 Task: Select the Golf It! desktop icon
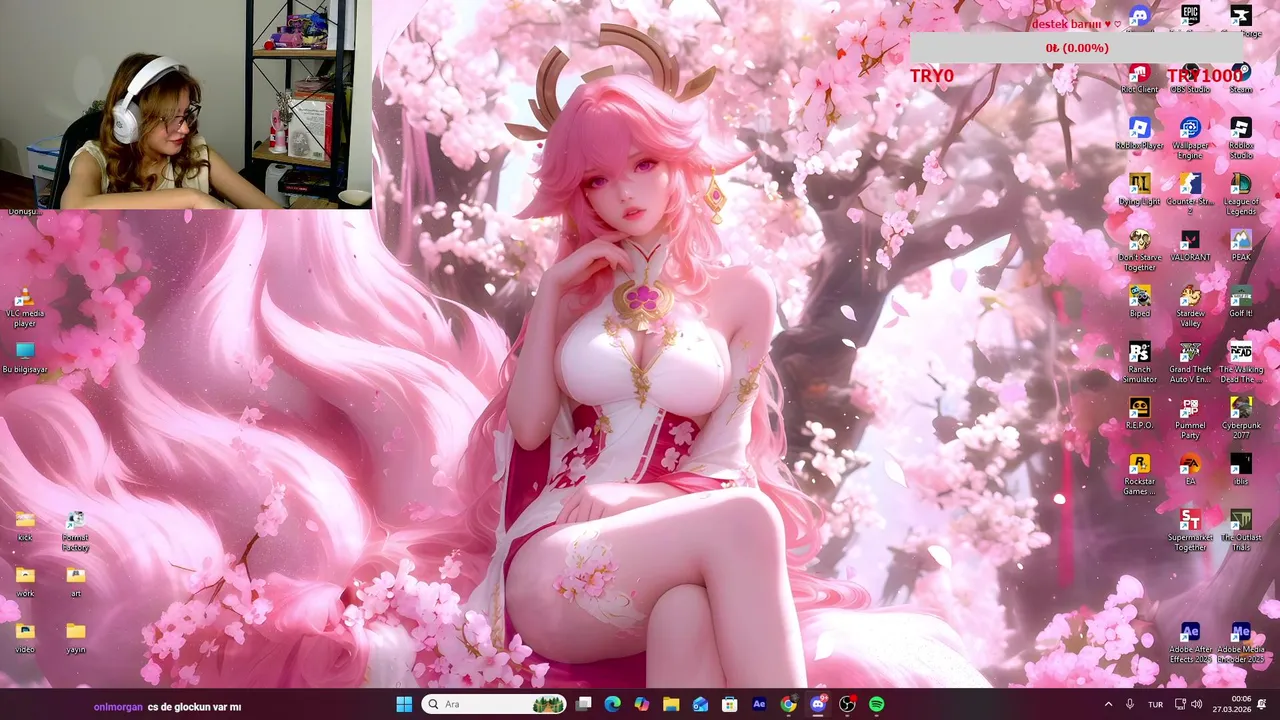tap(1240, 302)
